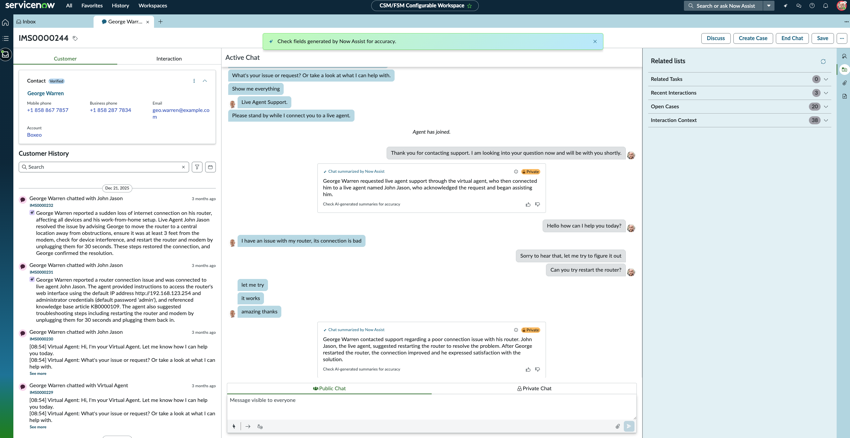Click the quick responses icon in chat composer

260,426
